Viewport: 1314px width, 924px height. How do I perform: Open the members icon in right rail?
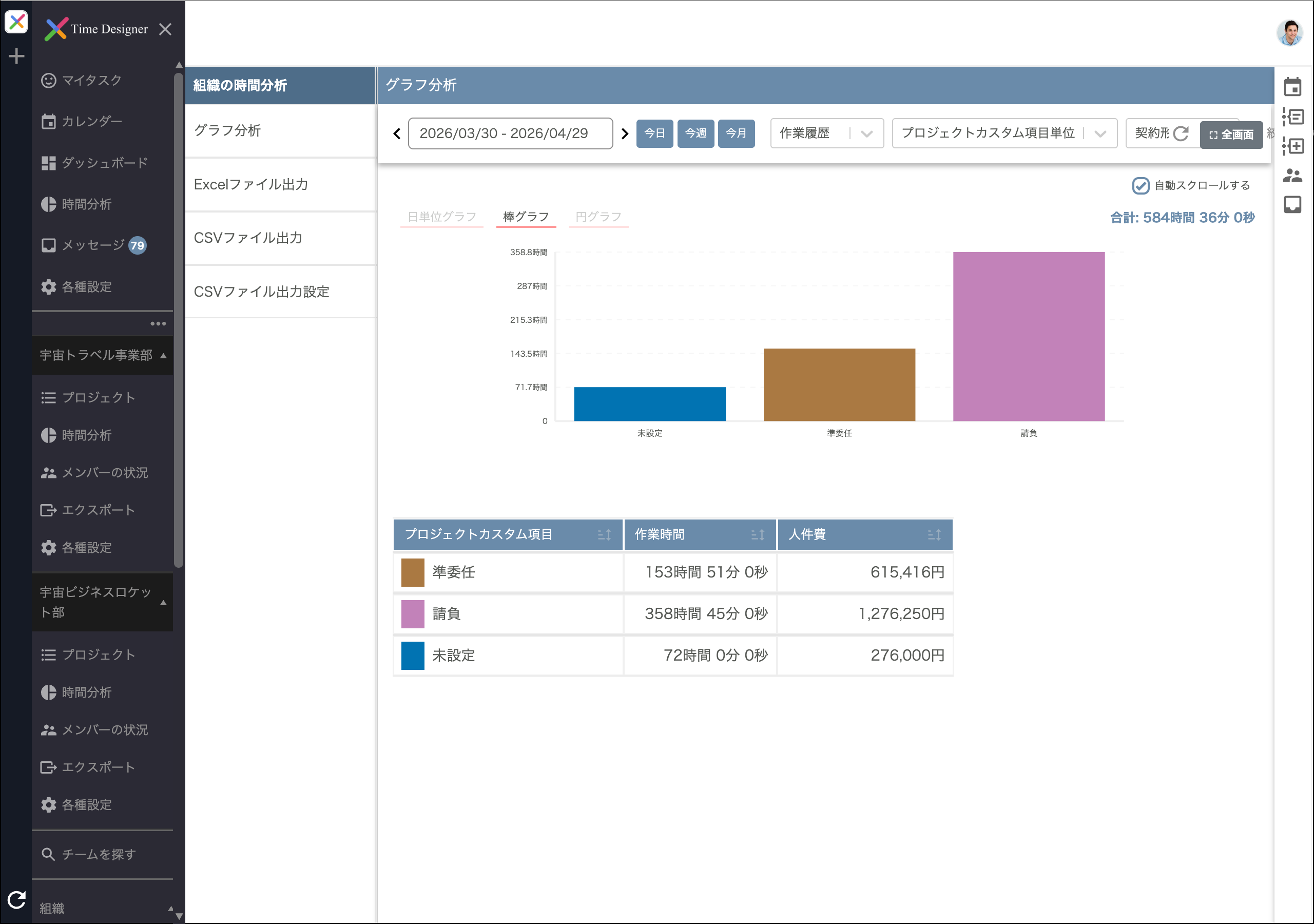(1292, 175)
